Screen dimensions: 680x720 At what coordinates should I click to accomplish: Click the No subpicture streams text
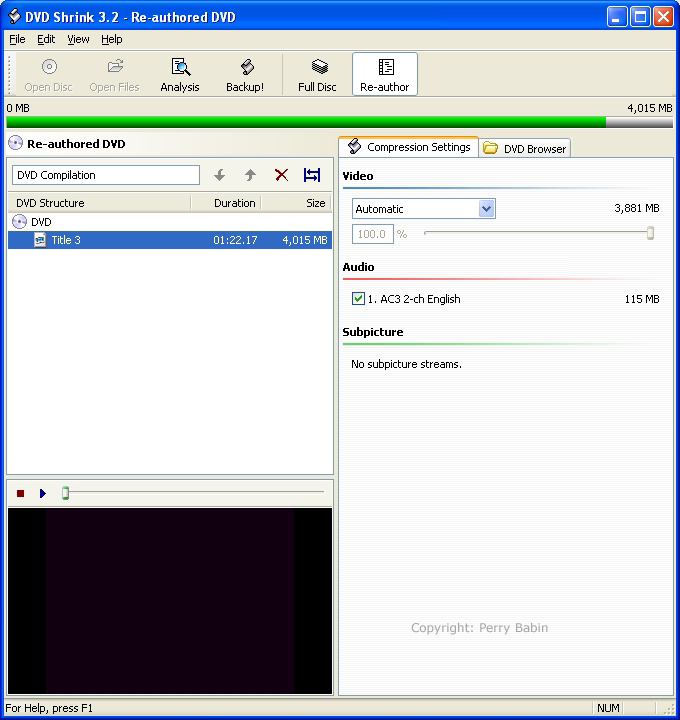click(406, 364)
